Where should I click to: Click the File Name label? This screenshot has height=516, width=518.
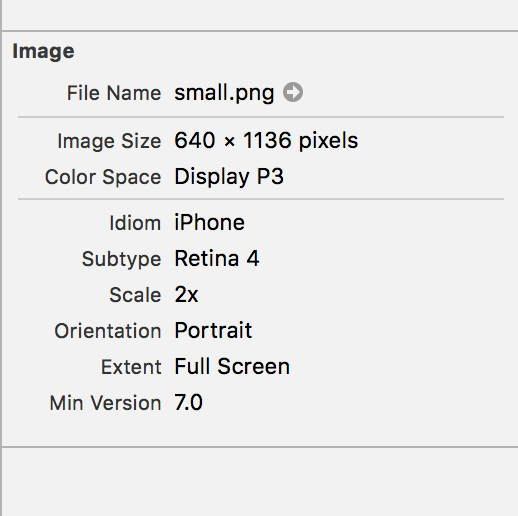114,93
